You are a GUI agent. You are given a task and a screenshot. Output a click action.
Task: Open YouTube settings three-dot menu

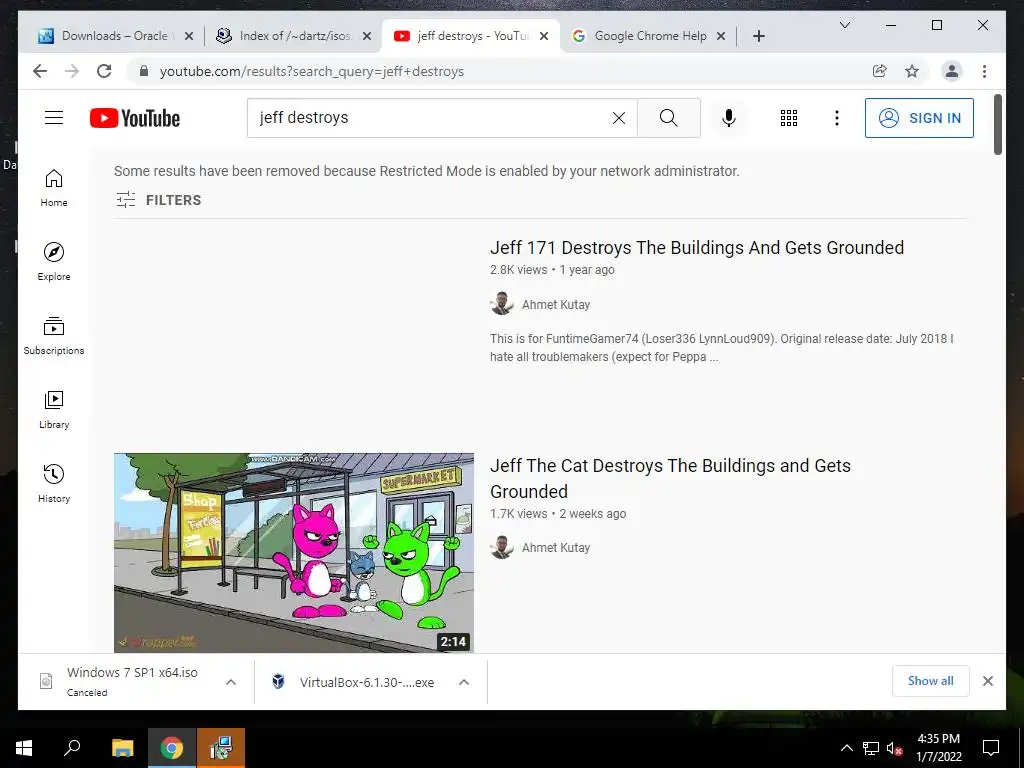pos(837,118)
